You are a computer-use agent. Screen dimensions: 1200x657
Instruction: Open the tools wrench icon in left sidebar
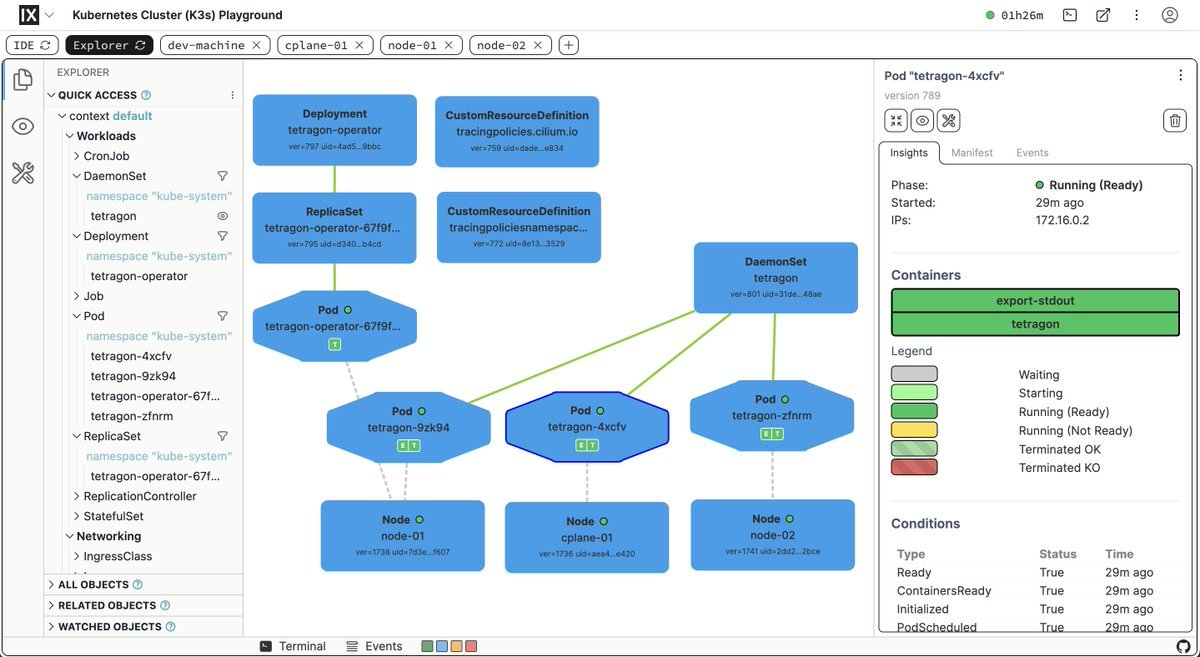[23, 173]
